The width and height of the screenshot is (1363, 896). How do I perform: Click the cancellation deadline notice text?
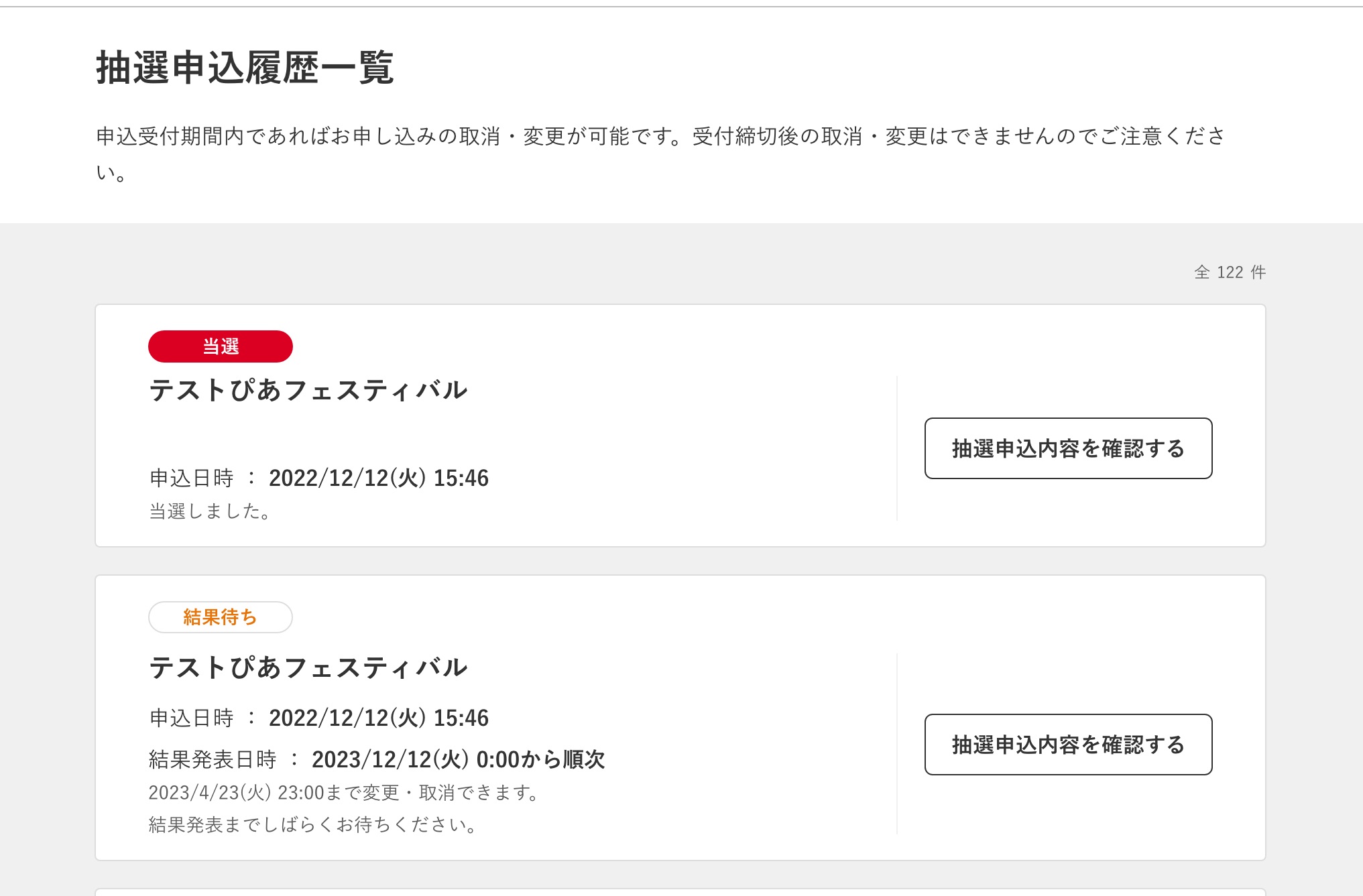343,794
